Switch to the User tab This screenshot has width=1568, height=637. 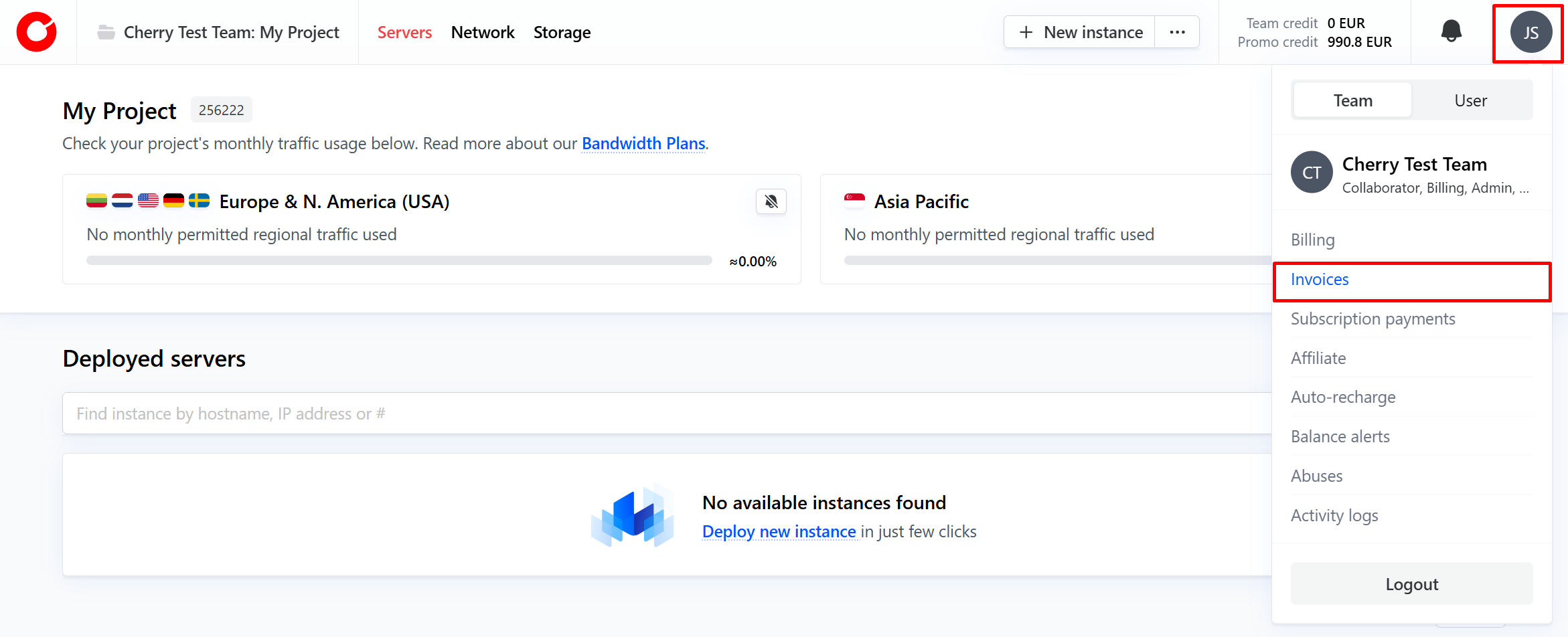(x=1470, y=100)
